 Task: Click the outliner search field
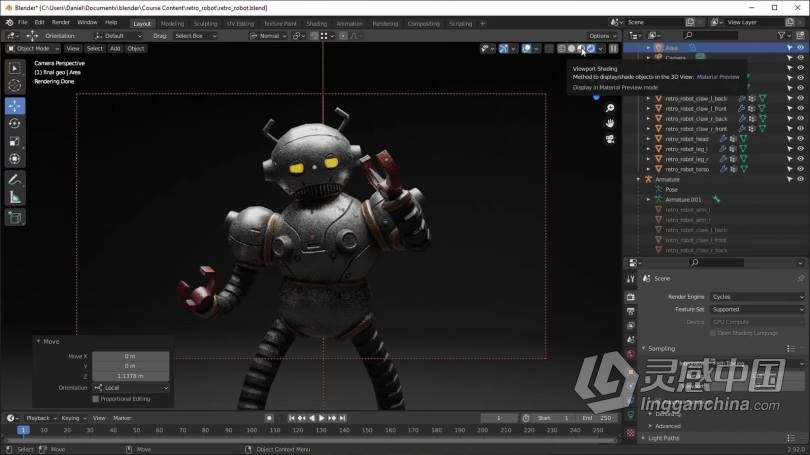point(711,35)
